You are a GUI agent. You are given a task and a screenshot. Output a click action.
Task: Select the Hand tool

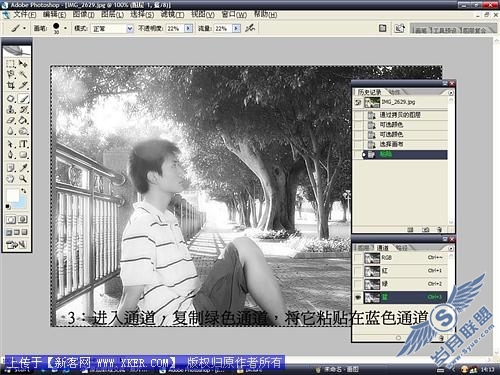11,179
